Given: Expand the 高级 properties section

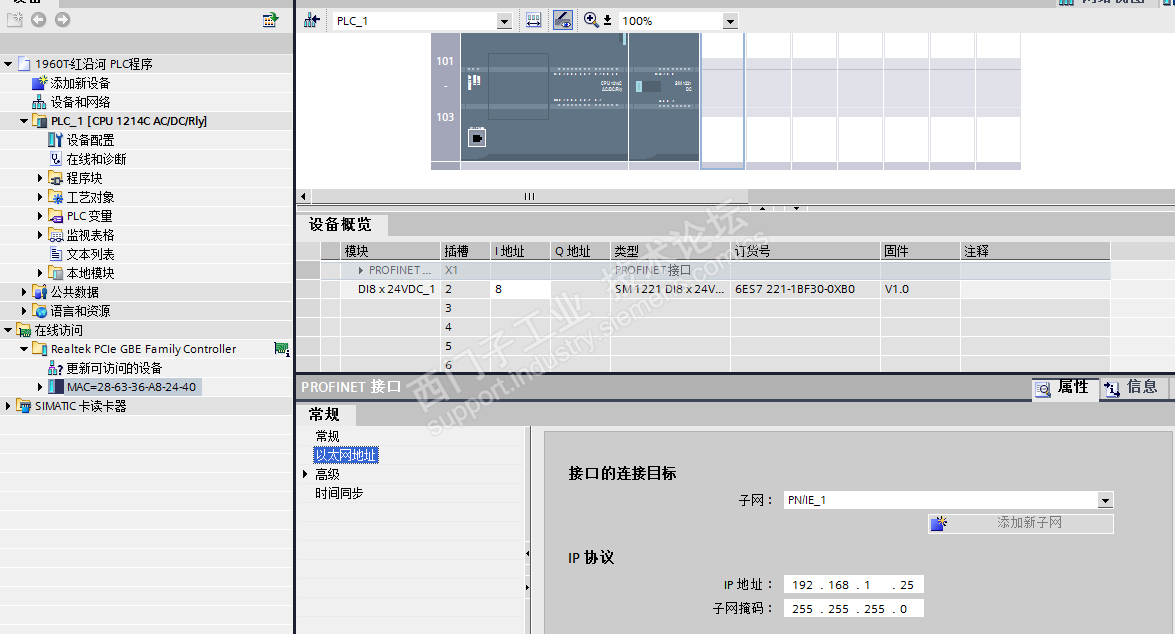Looking at the screenshot, I should point(305,474).
